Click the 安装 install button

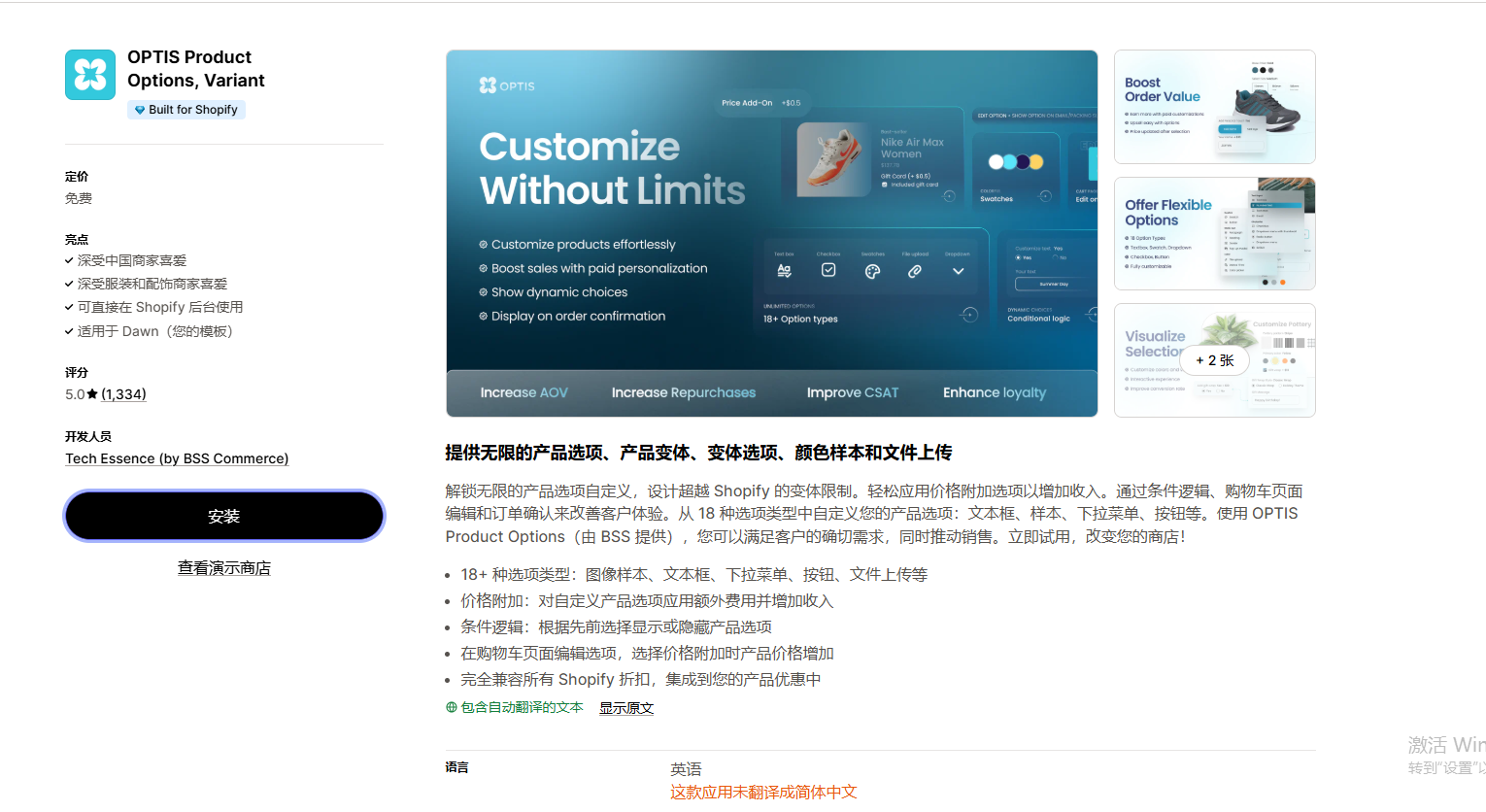click(x=224, y=516)
